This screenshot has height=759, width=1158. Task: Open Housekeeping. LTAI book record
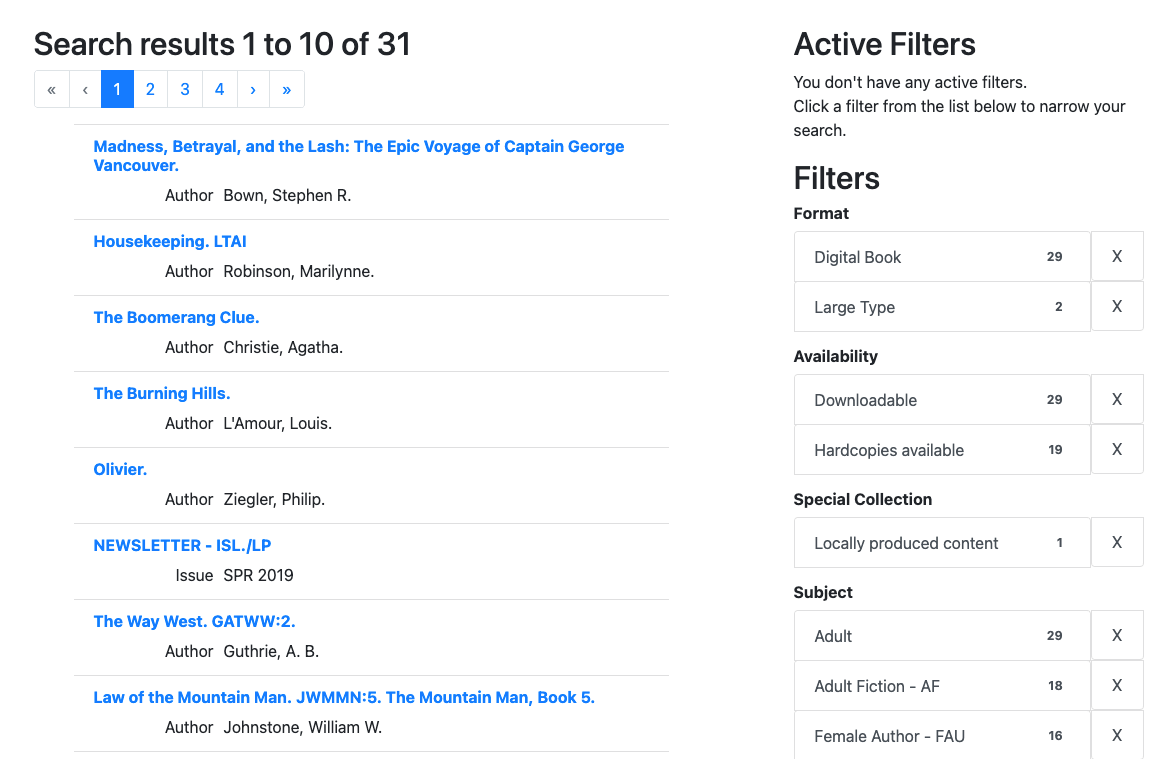(170, 242)
